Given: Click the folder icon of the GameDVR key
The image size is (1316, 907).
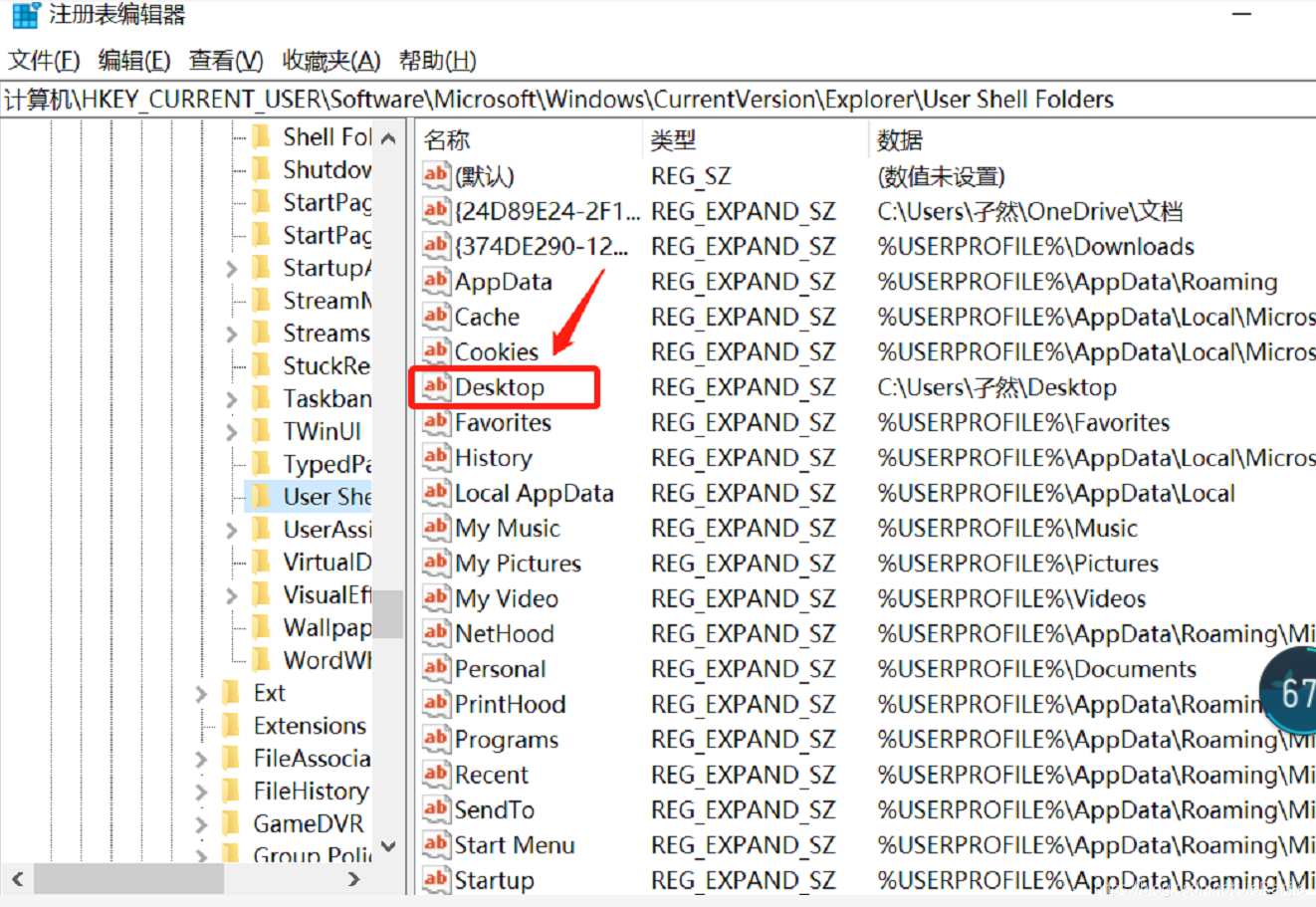Looking at the screenshot, I should tap(232, 823).
